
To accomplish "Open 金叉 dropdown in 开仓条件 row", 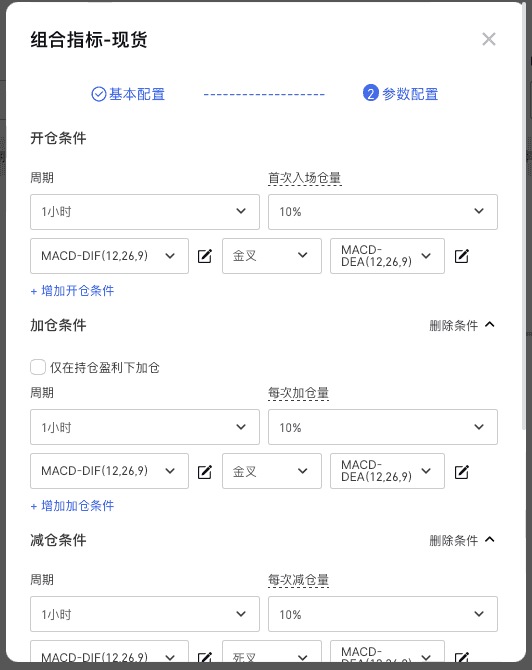I will click(x=272, y=256).
